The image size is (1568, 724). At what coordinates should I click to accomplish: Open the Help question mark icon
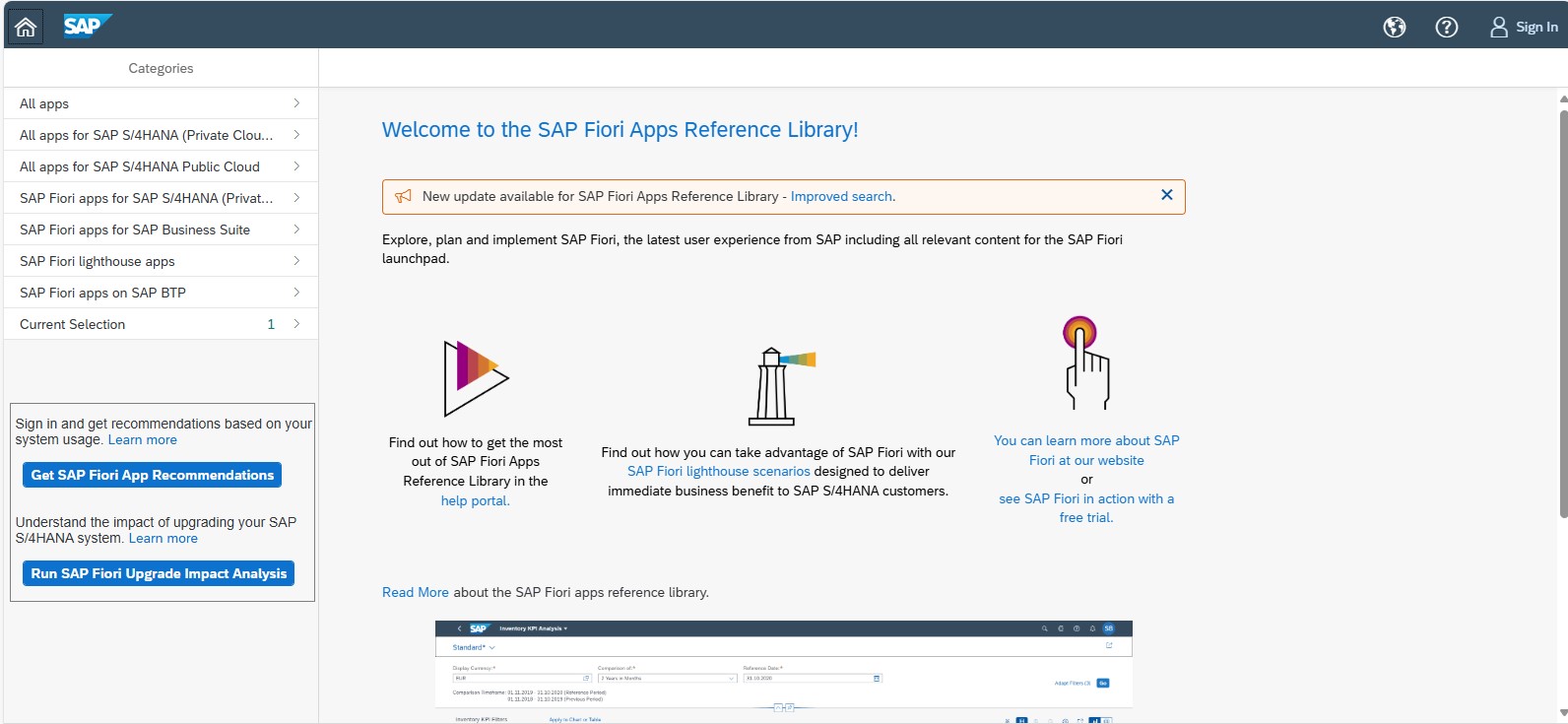(1446, 28)
